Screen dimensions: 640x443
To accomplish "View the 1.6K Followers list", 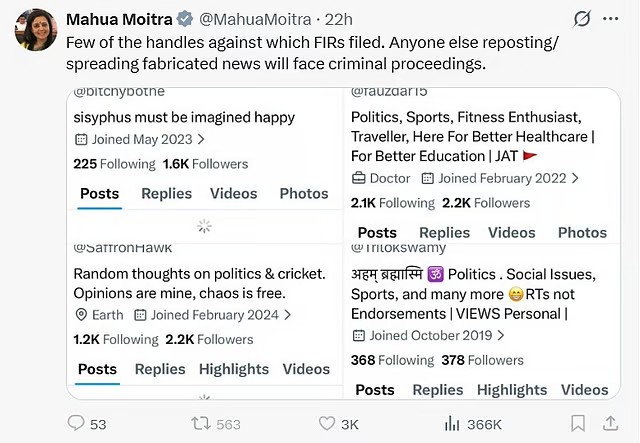I will [x=190, y=164].
